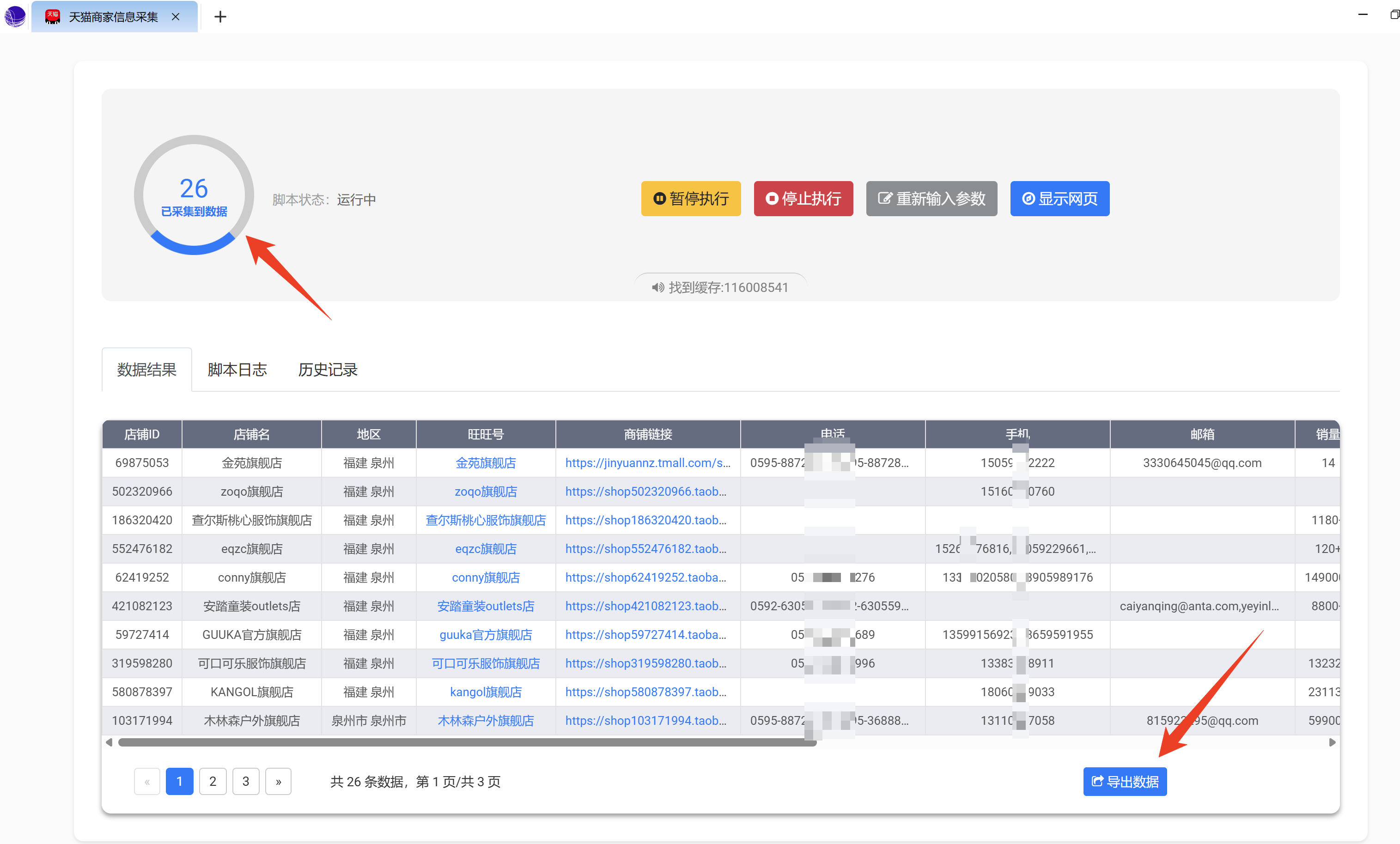This screenshot has height=844, width=1400.
Task: Click the 店铺名 column header
Action: [x=252, y=435]
